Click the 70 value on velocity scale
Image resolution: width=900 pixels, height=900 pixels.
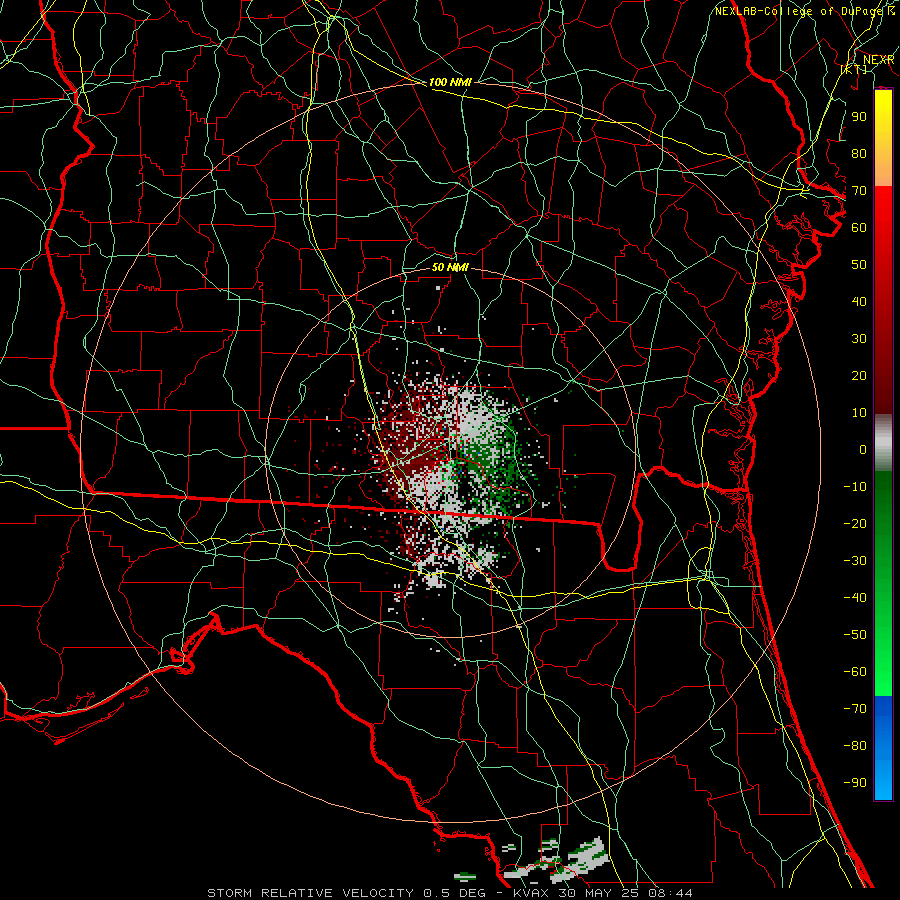[859, 191]
